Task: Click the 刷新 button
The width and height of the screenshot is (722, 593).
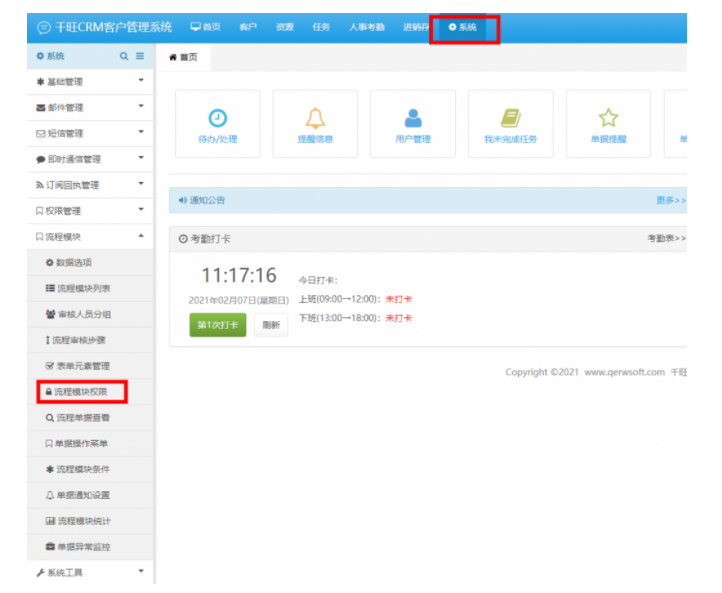Action: click(271, 325)
